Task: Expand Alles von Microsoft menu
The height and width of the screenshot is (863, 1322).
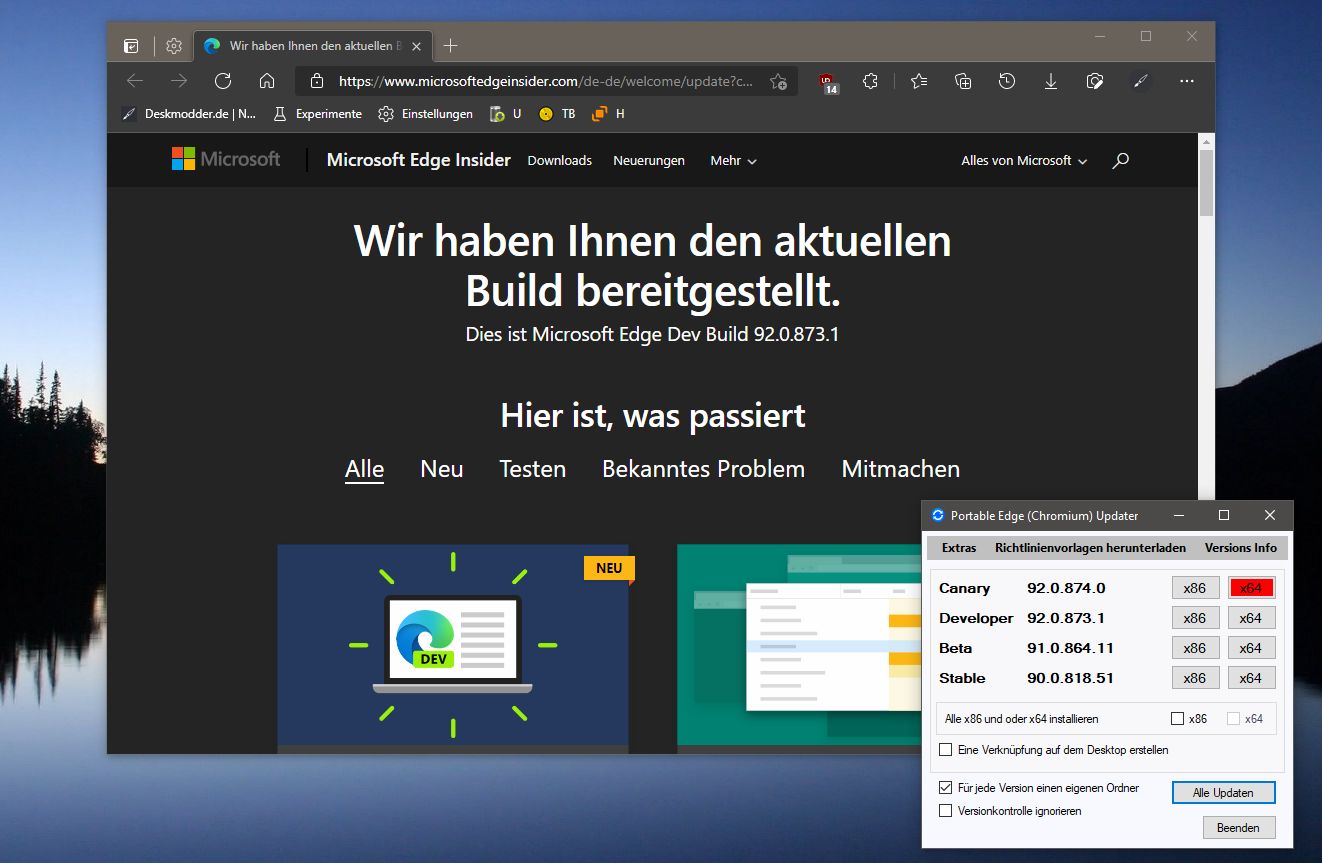Action: (x=1024, y=160)
